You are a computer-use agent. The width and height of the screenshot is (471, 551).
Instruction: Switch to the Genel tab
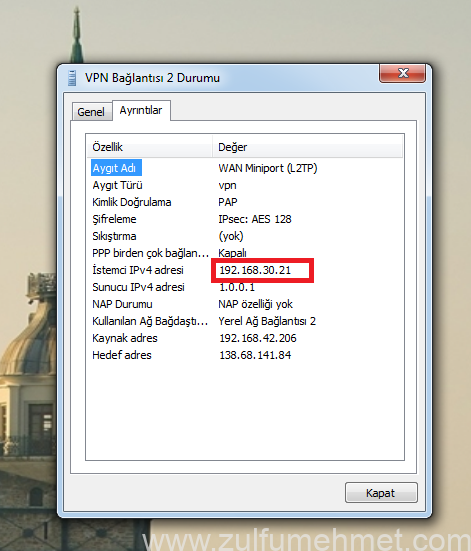point(91,112)
